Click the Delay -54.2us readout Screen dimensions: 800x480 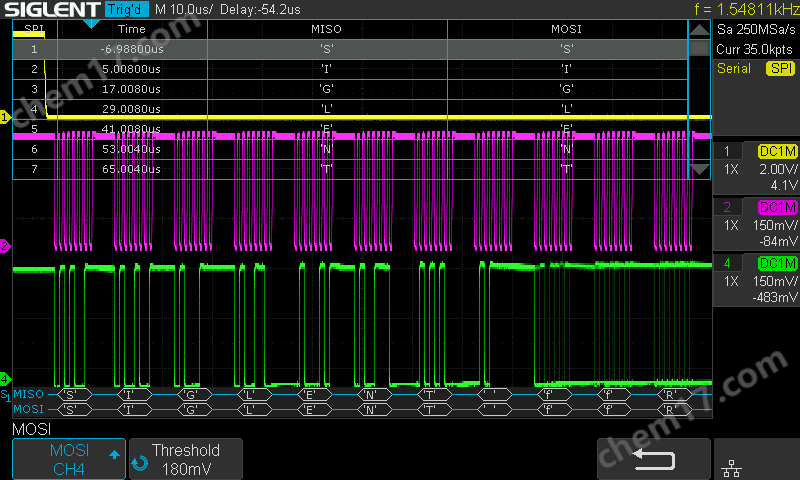(260, 9)
